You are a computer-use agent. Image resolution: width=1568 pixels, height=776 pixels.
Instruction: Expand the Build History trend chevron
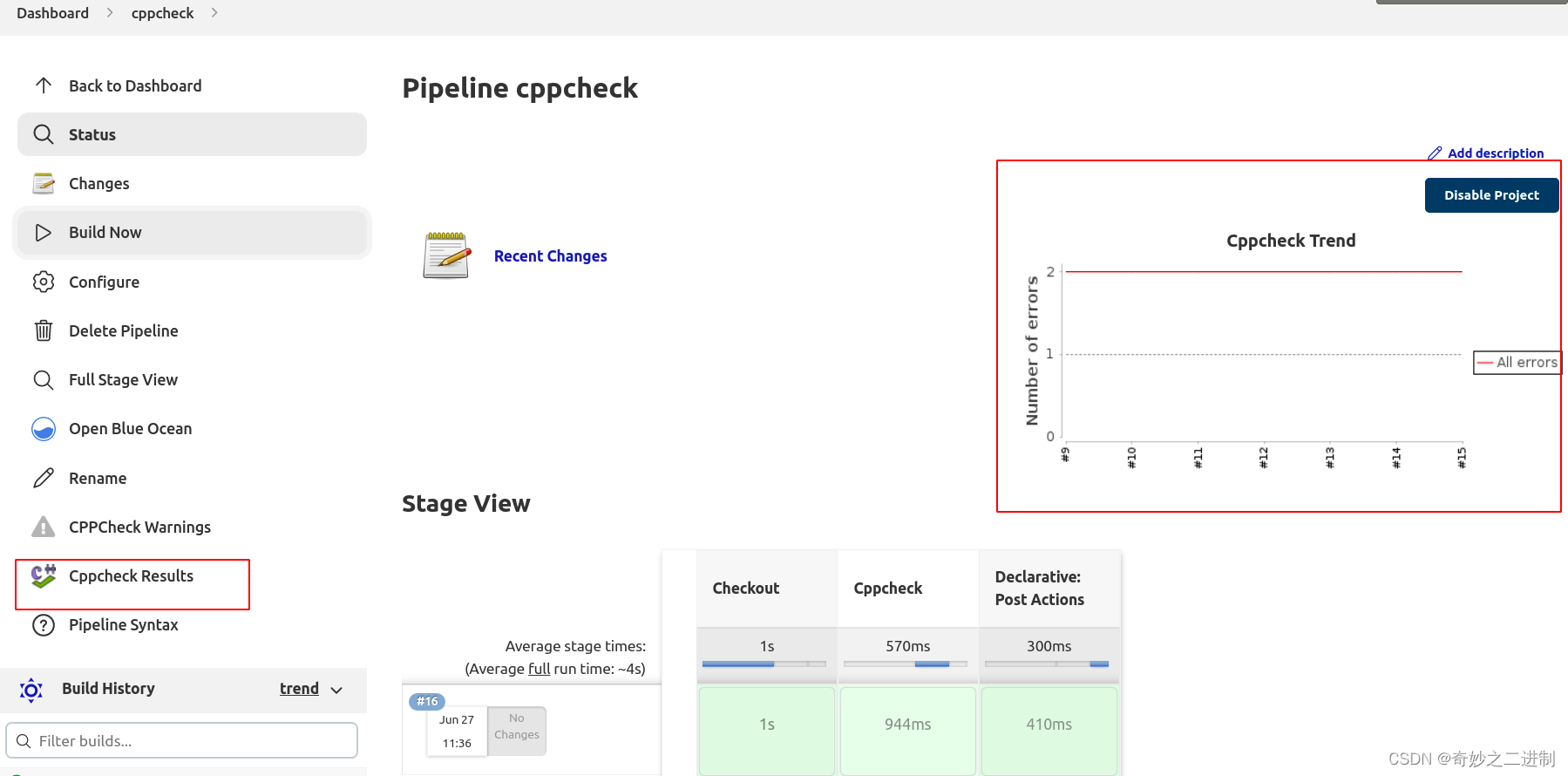[x=336, y=690]
